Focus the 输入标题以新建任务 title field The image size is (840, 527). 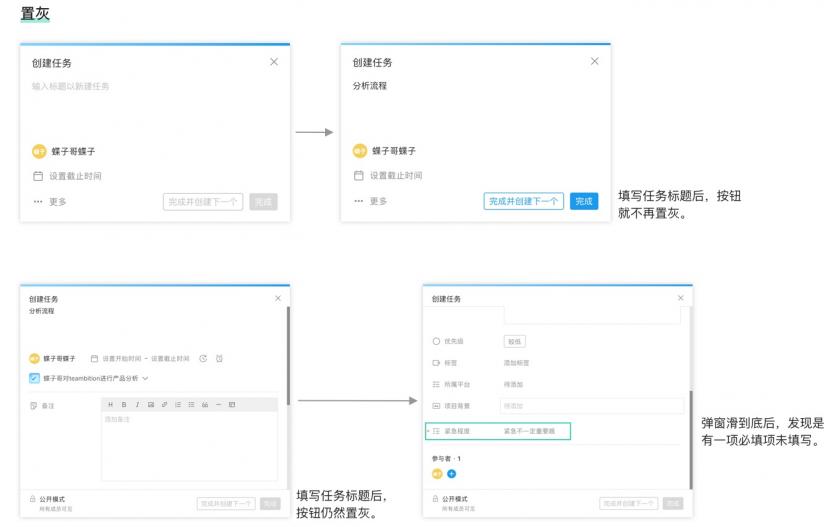(x=70, y=86)
